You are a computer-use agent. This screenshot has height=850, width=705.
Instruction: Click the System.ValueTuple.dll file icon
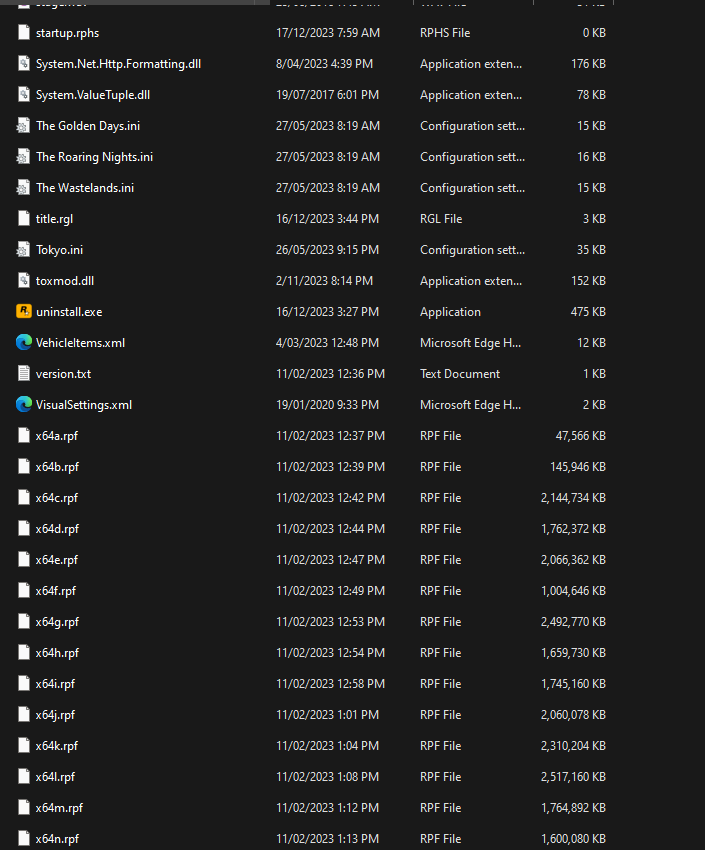[24, 94]
